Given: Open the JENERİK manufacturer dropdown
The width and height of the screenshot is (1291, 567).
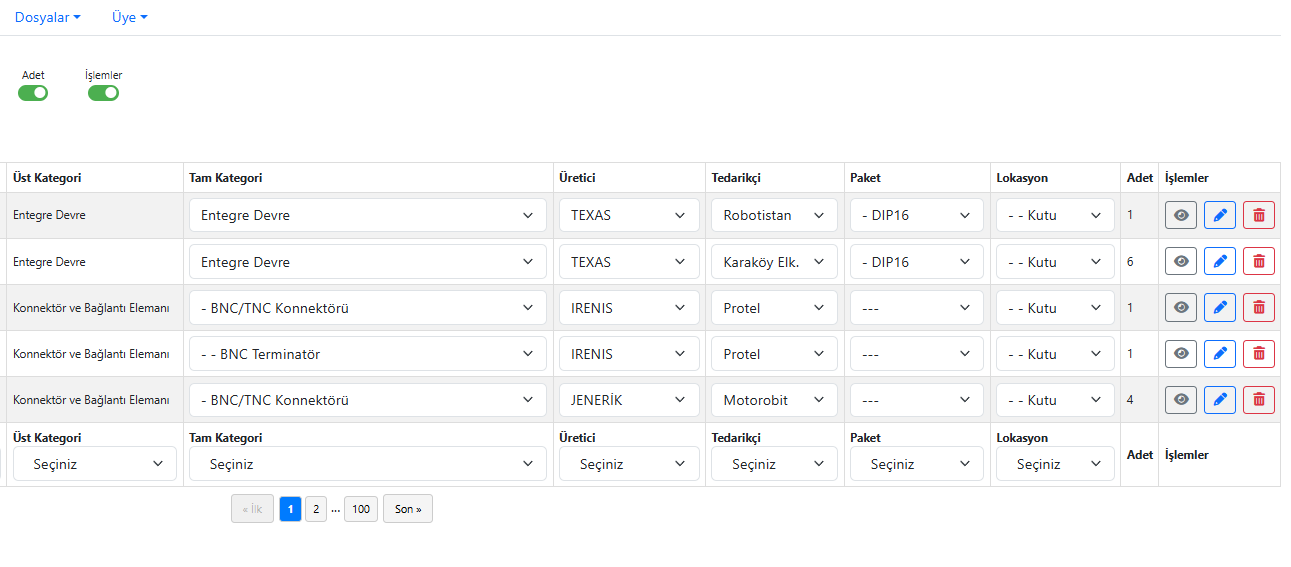Looking at the screenshot, I should tap(628, 400).
